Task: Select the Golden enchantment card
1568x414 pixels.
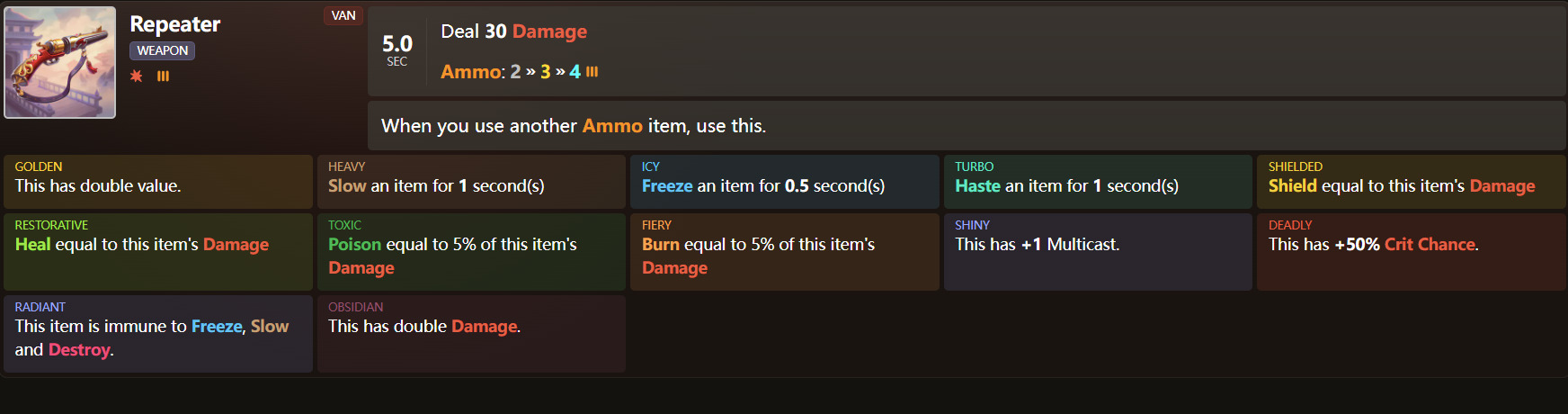Action: [x=158, y=182]
